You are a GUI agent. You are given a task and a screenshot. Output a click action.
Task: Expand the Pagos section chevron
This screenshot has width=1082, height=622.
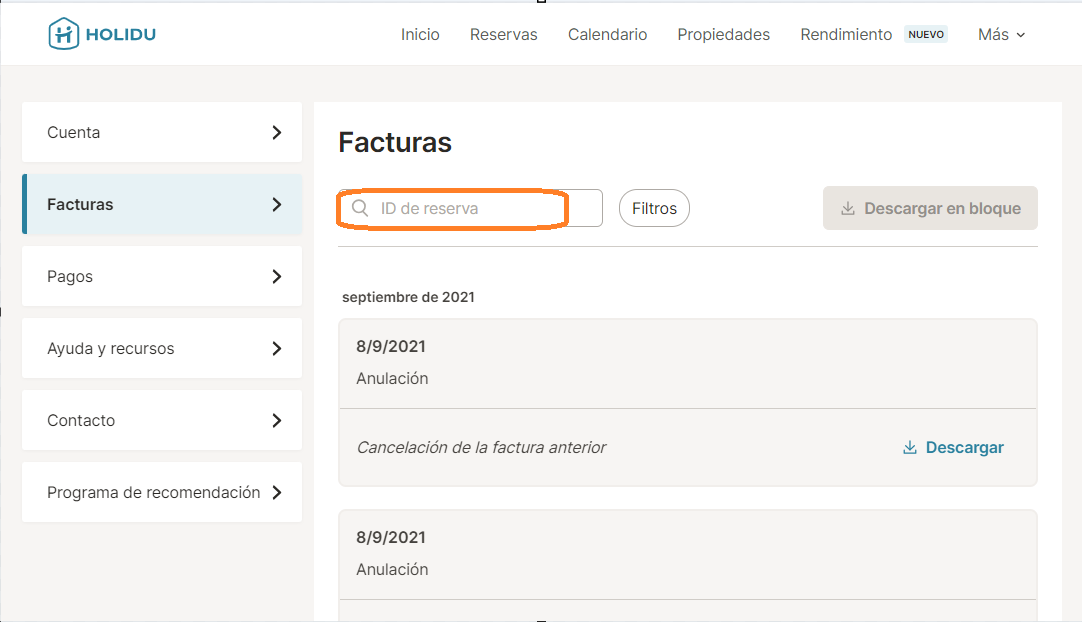click(277, 276)
